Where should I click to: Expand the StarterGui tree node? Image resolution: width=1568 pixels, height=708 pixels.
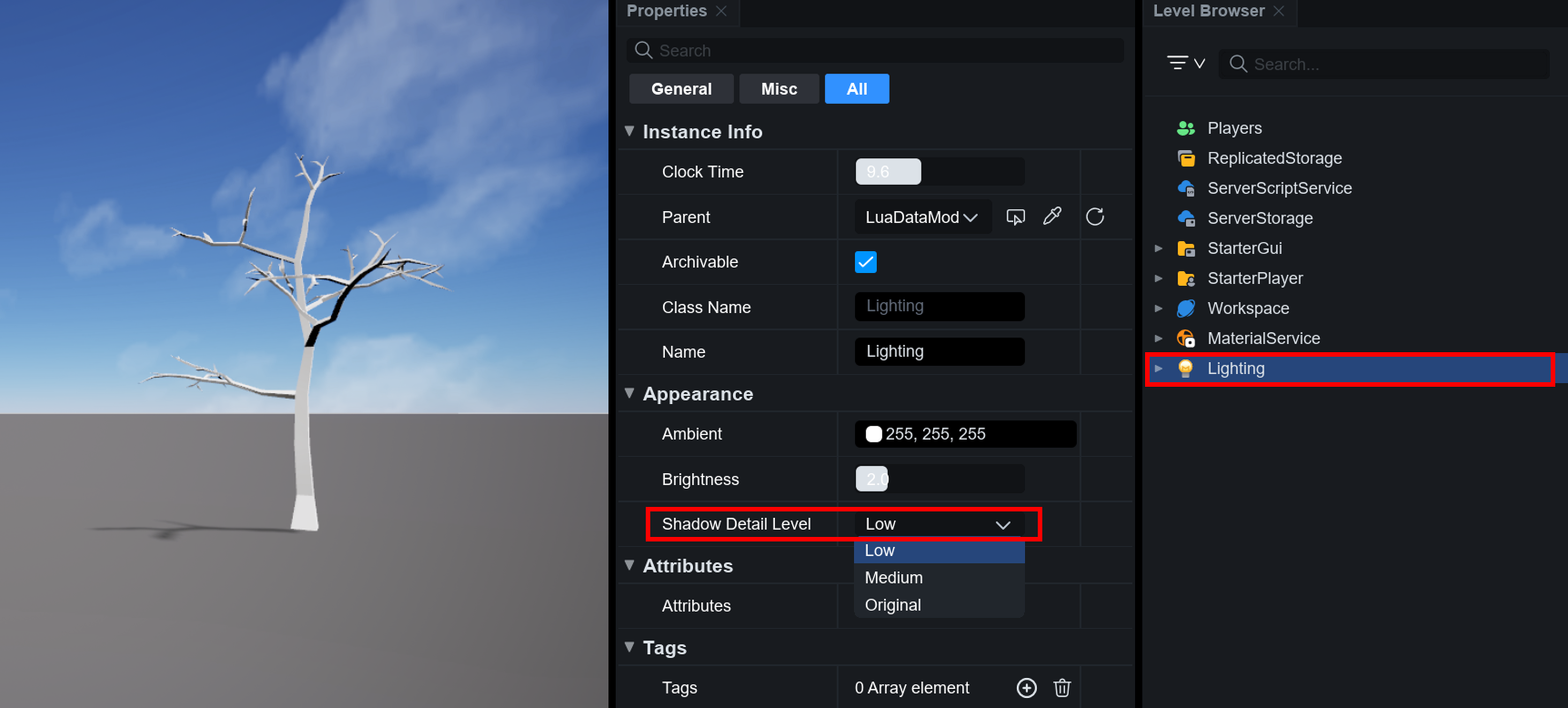[1159, 248]
